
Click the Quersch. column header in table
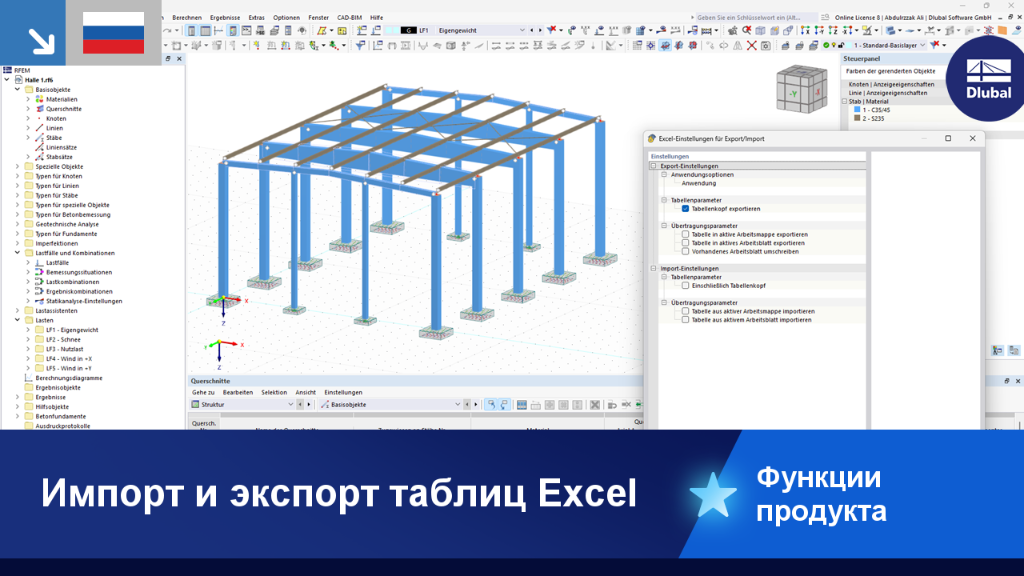pos(204,424)
